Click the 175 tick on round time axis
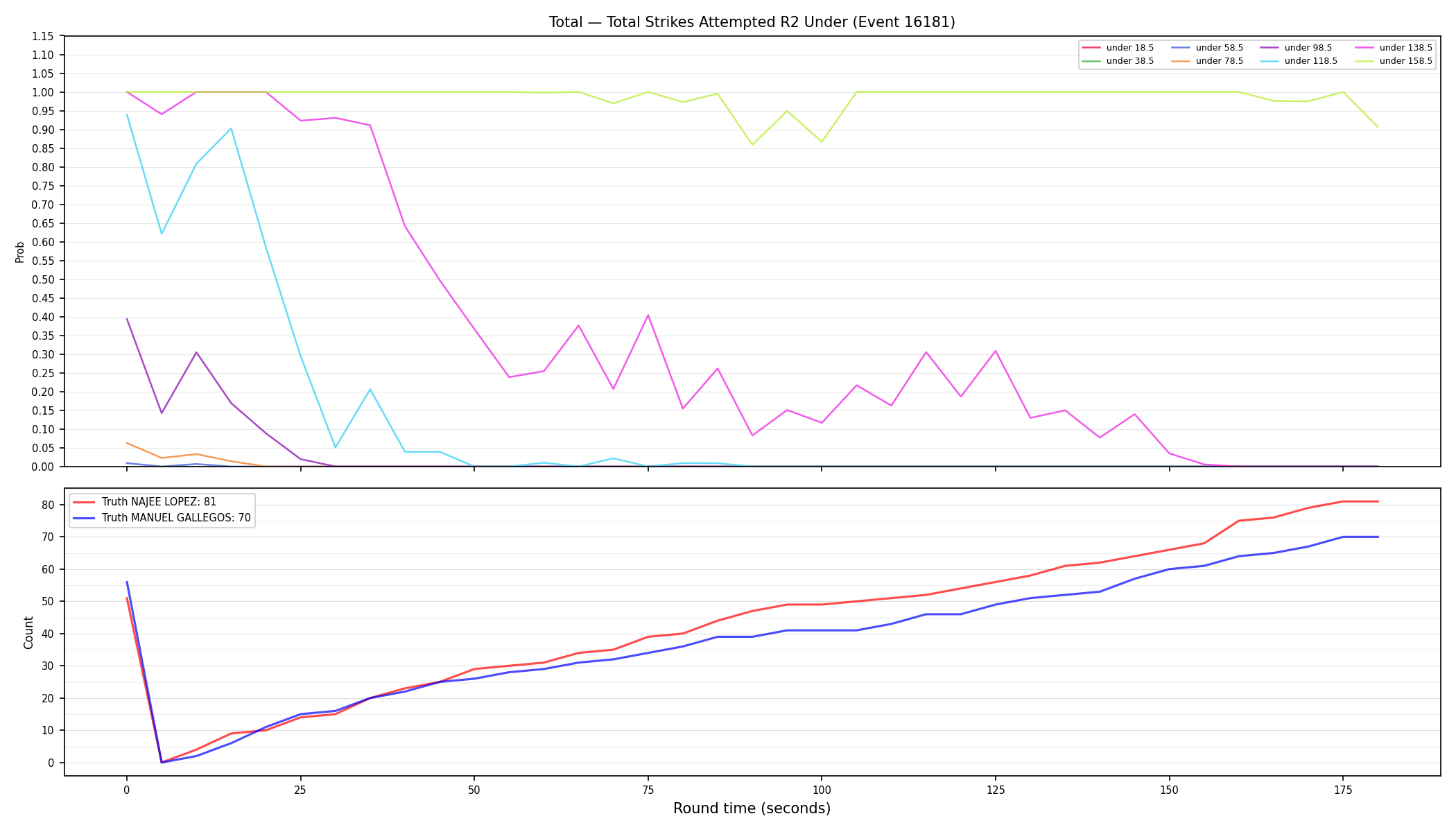This screenshot has width=1456, height=832. tap(1343, 789)
